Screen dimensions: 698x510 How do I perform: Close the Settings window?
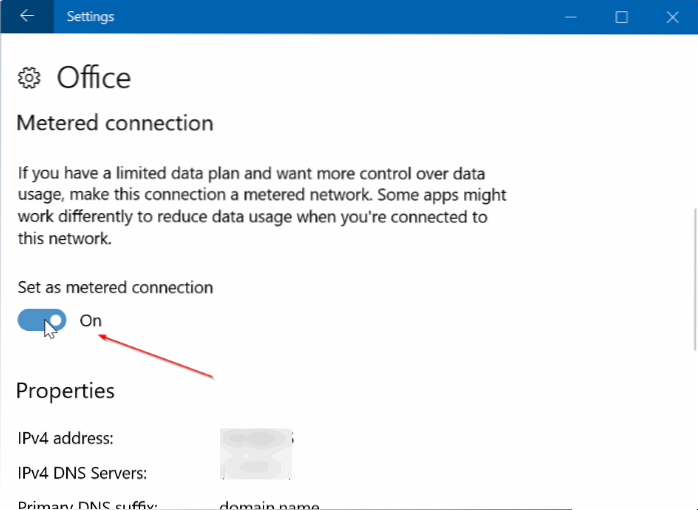pos(671,16)
